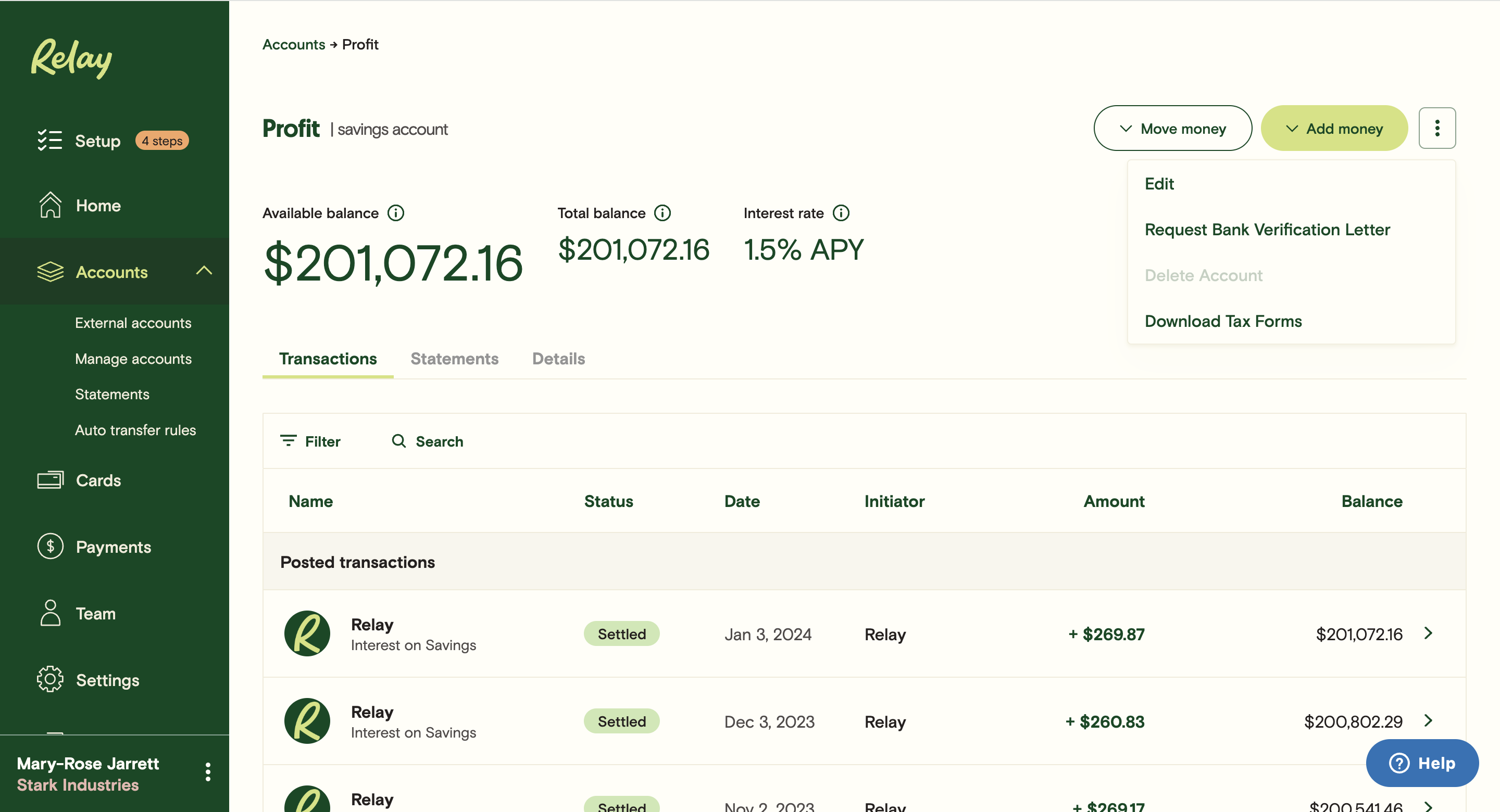Open the Search field in transactions
The image size is (1500, 812).
(428, 441)
